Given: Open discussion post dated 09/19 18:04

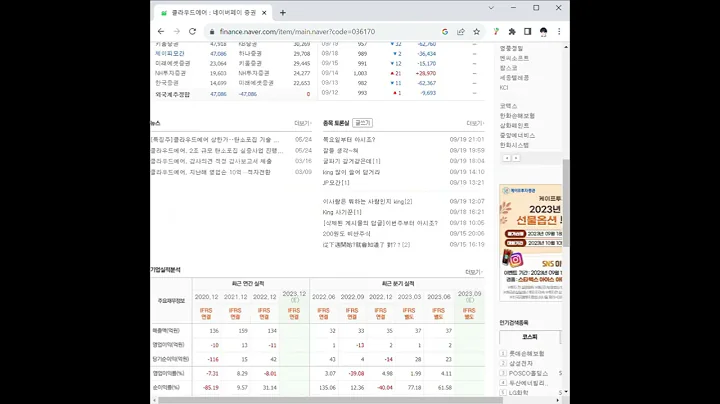Looking at the screenshot, I should (x=352, y=161).
